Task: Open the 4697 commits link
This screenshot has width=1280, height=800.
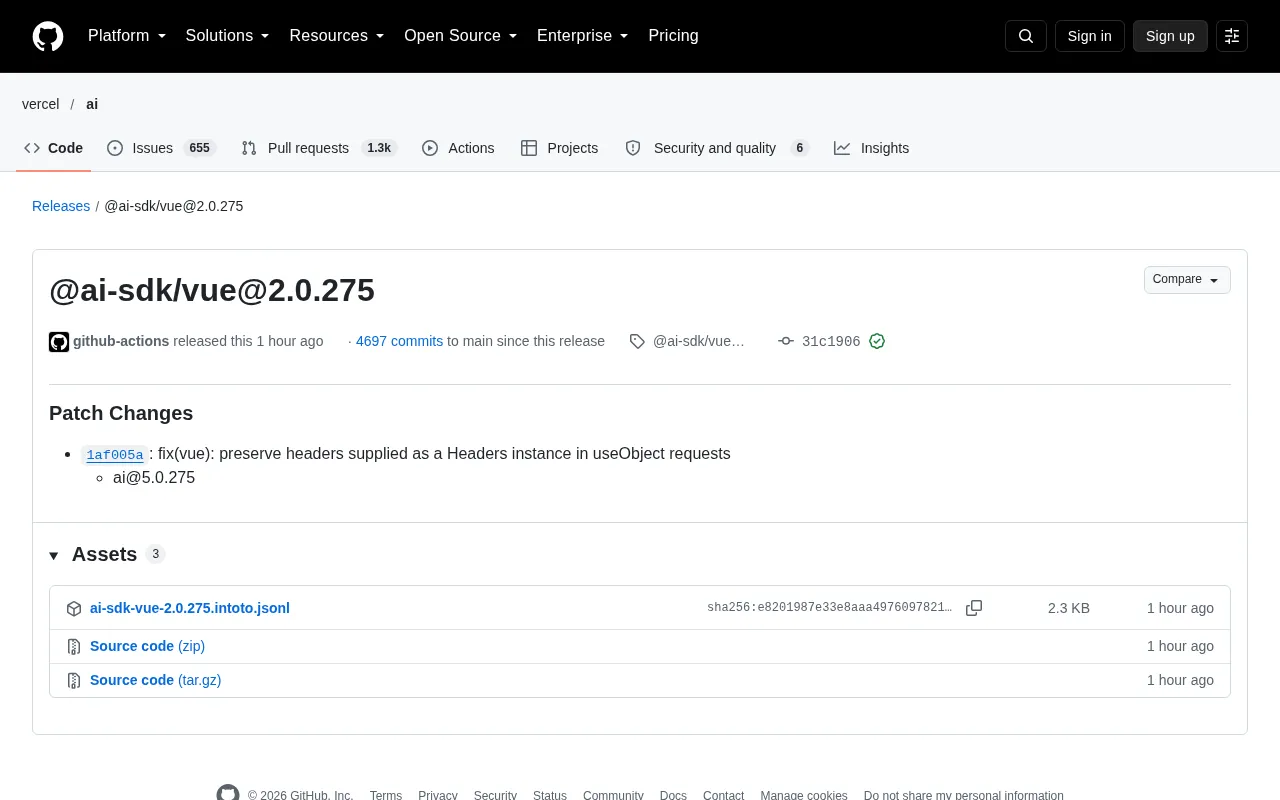Action: [x=399, y=341]
